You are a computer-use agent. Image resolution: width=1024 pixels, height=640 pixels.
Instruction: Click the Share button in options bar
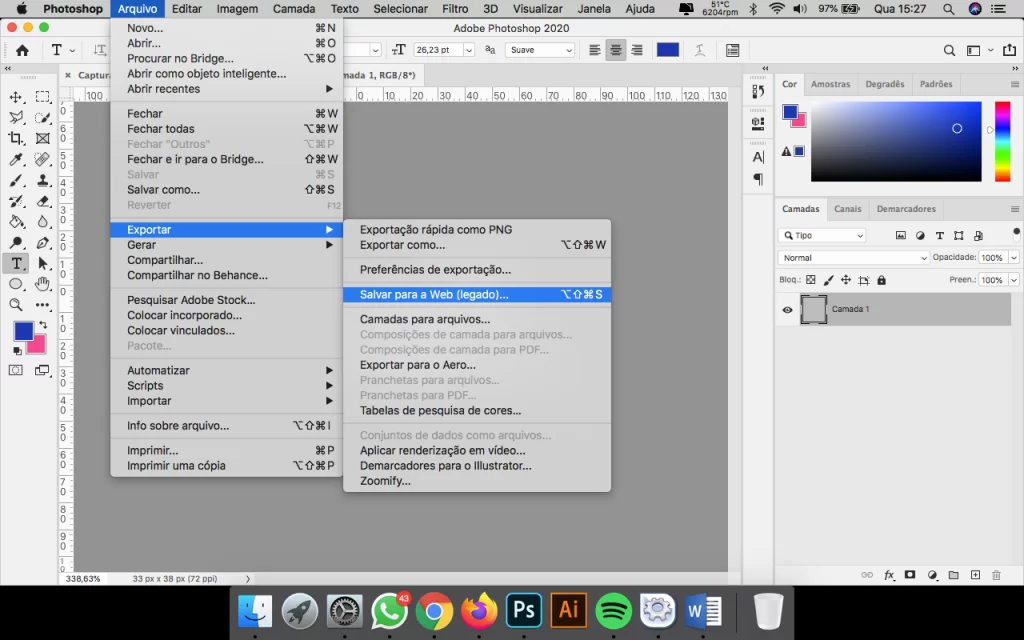pyautogui.click(x=1010, y=50)
